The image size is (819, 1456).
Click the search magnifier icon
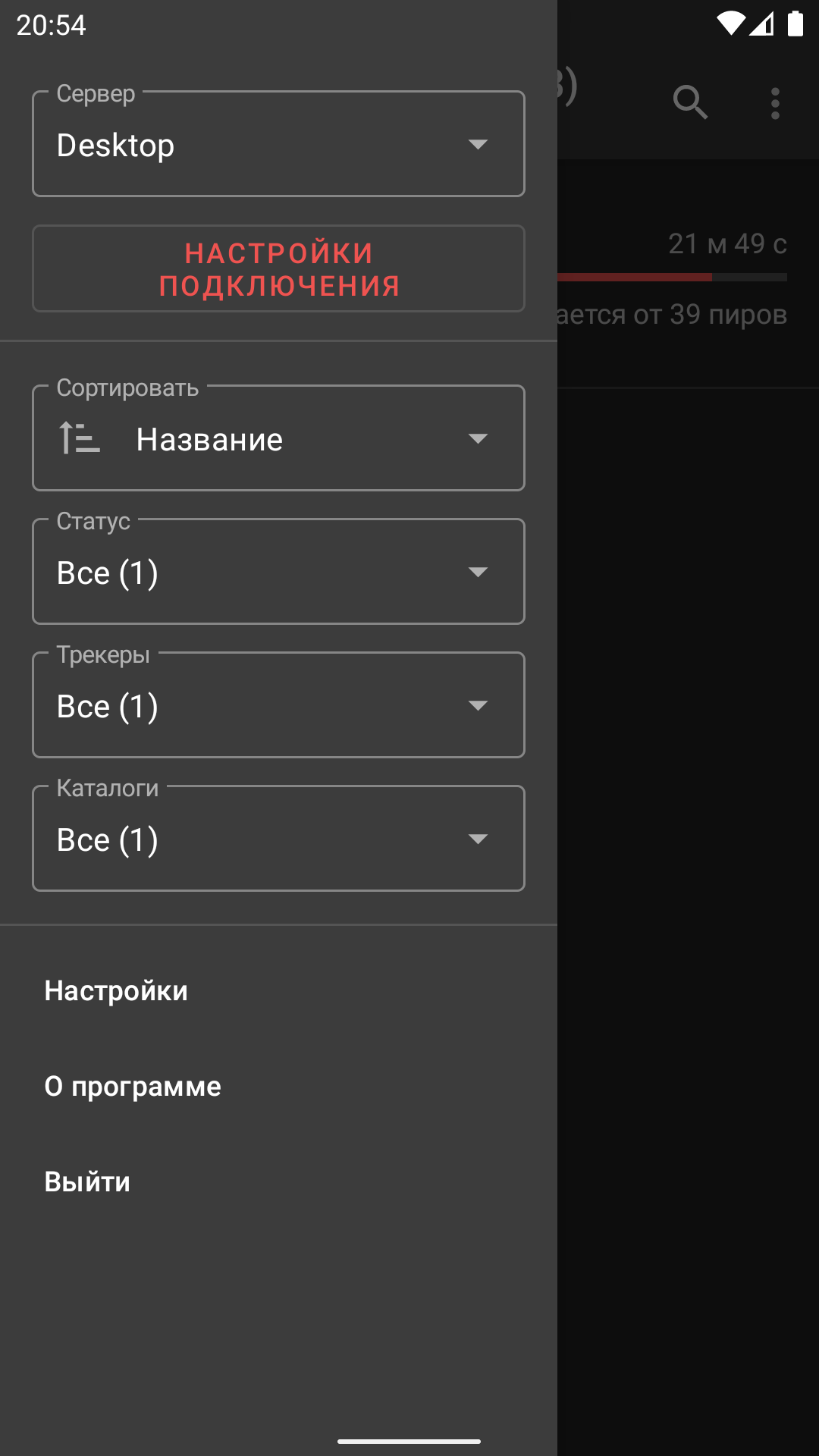690,102
